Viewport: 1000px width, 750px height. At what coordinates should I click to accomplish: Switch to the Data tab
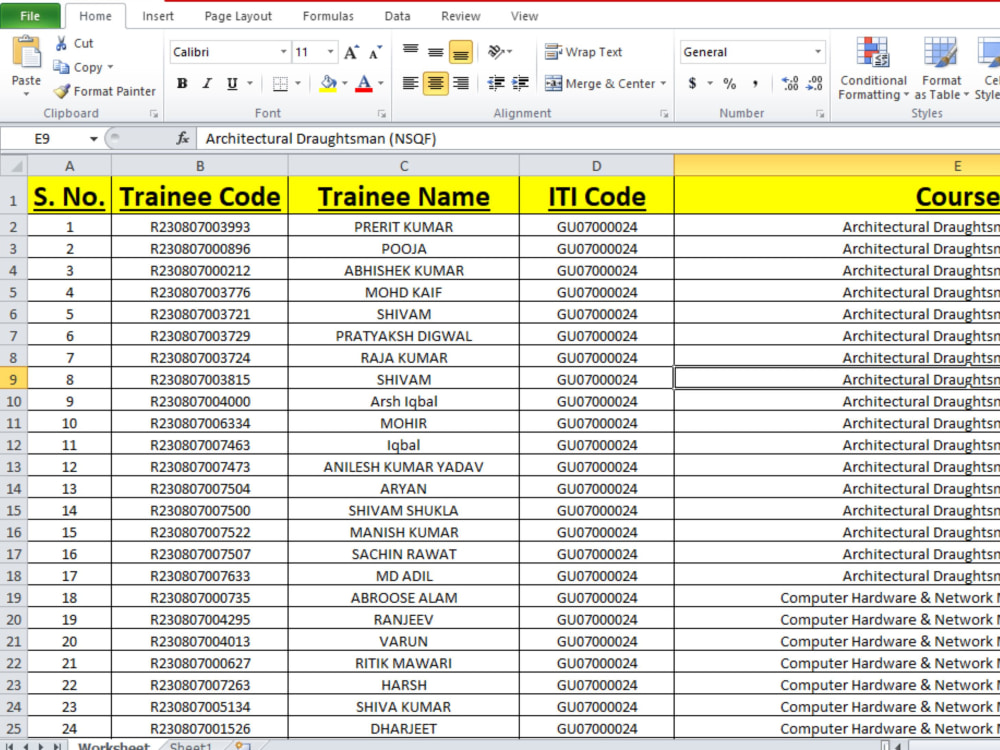point(397,16)
